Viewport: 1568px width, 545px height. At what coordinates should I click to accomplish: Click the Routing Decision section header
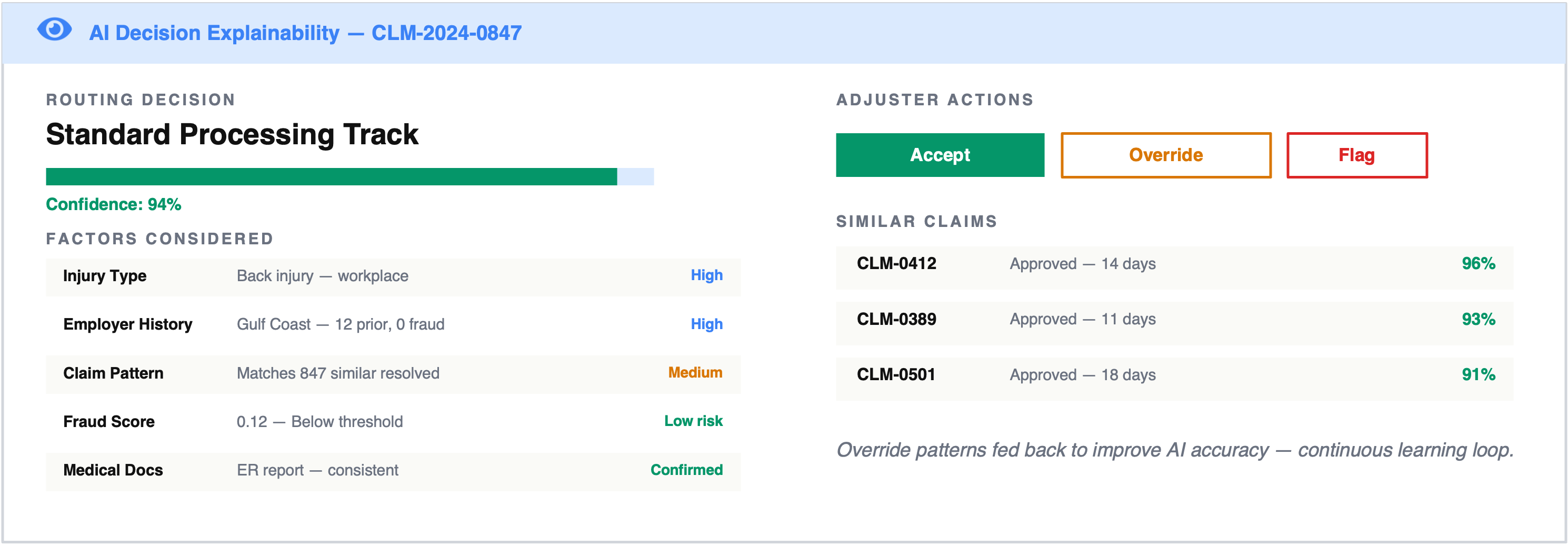(x=141, y=99)
